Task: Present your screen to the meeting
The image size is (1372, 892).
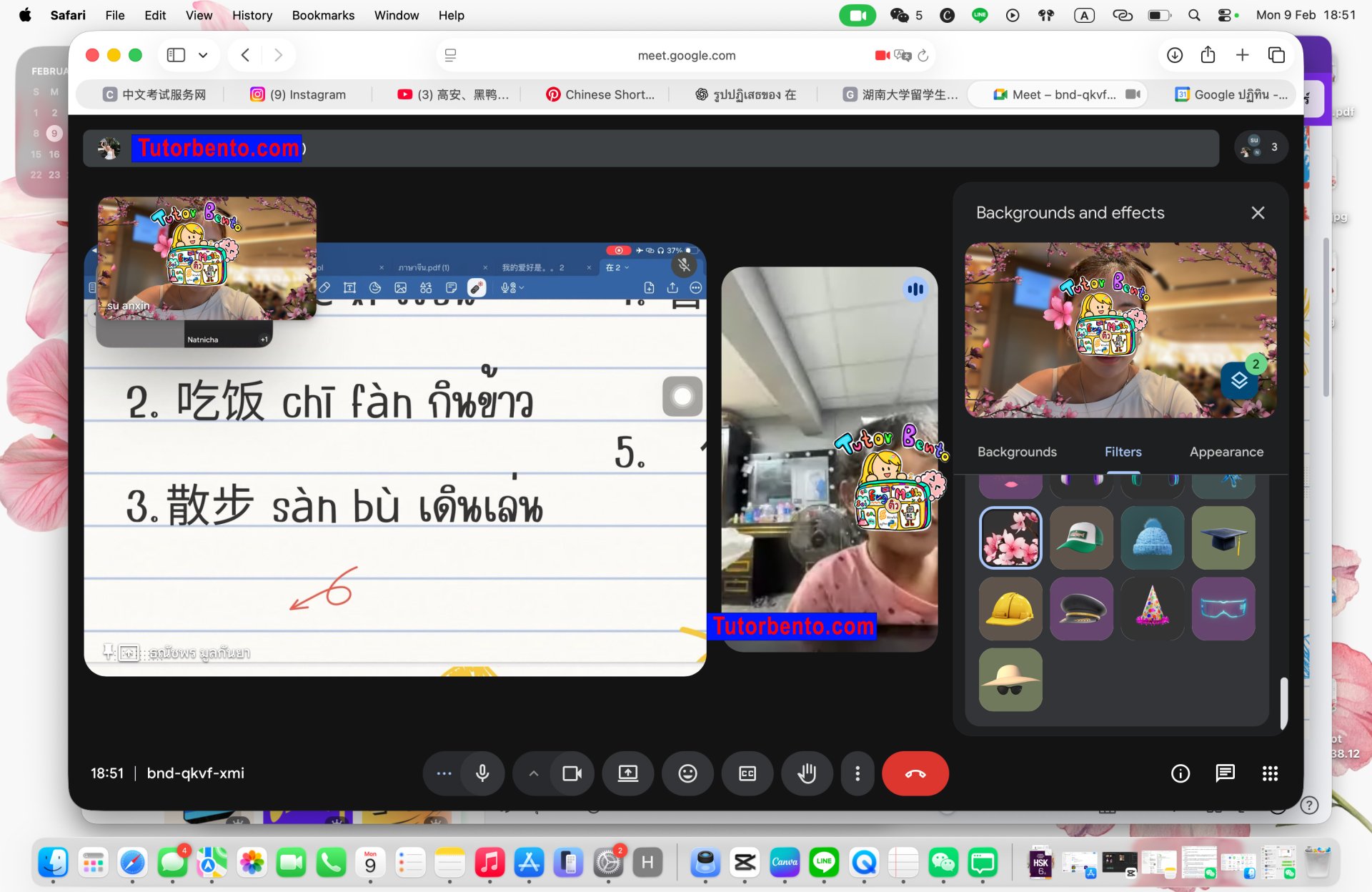Action: click(x=627, y=773)
